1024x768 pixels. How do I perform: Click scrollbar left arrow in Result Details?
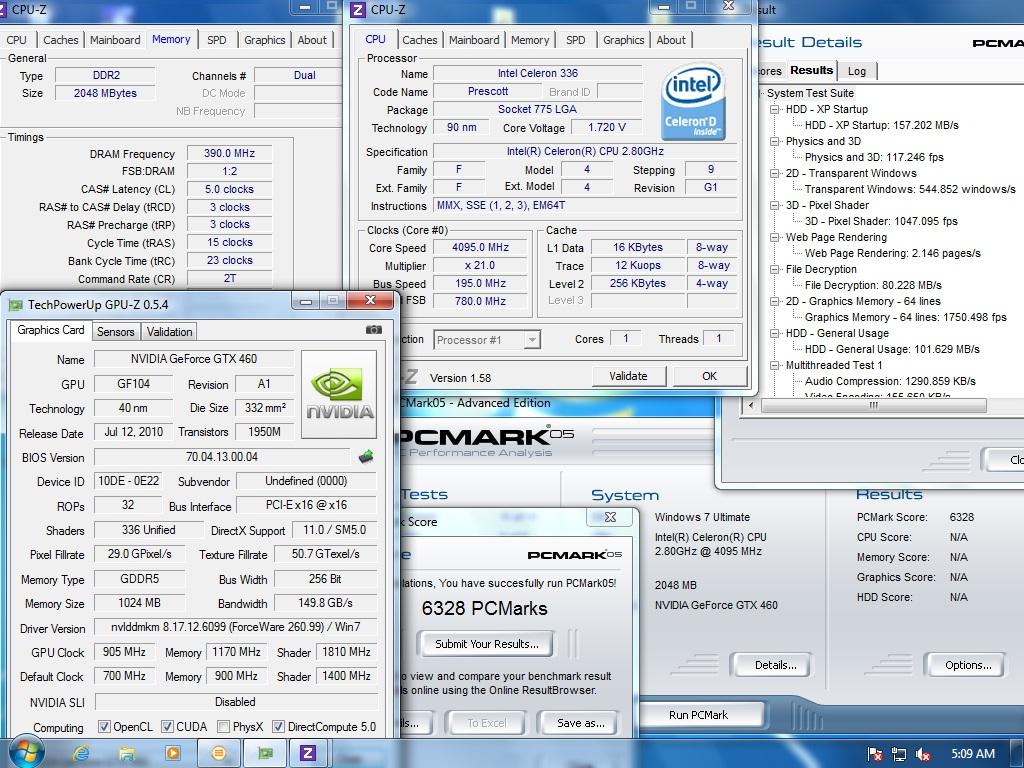click(750, 406)
